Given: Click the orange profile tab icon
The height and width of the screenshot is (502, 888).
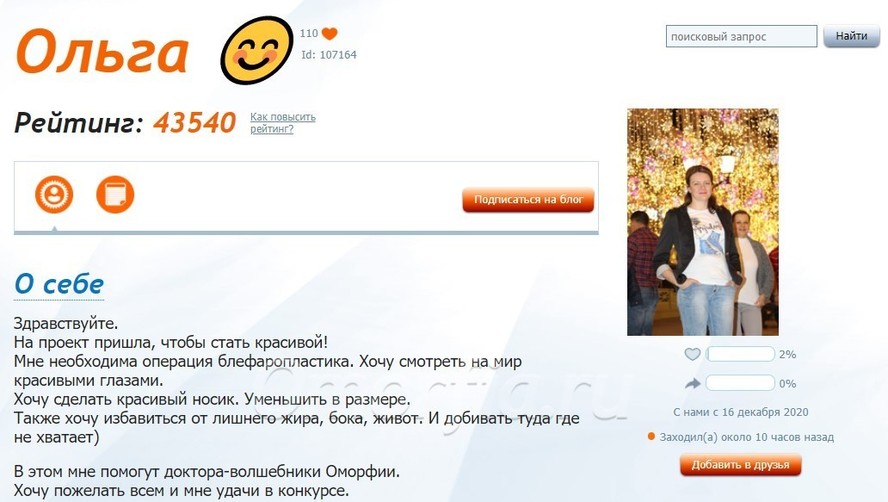Looking at the screenshot, I should [x=54, y=194].
